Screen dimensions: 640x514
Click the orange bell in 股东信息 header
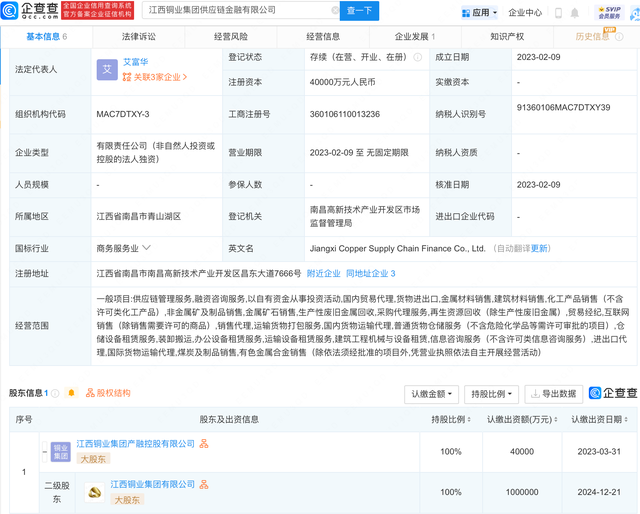[x=71, y=393]
